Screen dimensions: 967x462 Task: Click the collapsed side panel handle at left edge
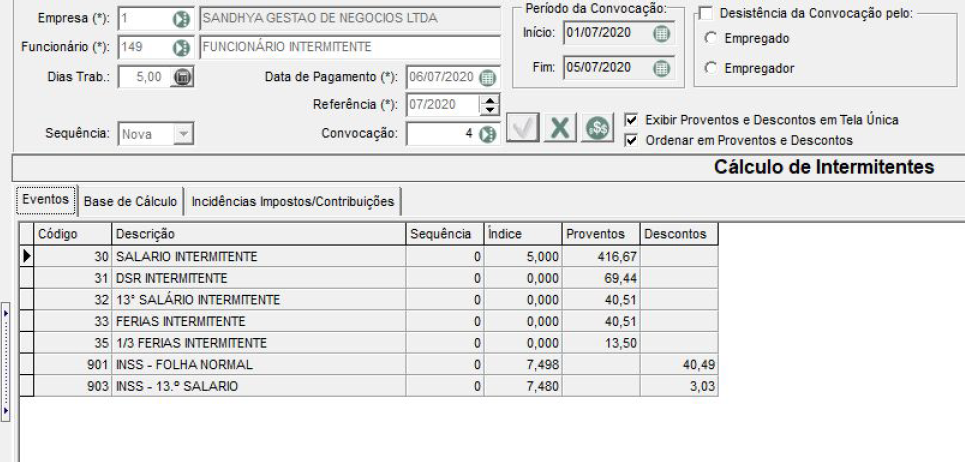pyautogui.click(x=6, y=361)
